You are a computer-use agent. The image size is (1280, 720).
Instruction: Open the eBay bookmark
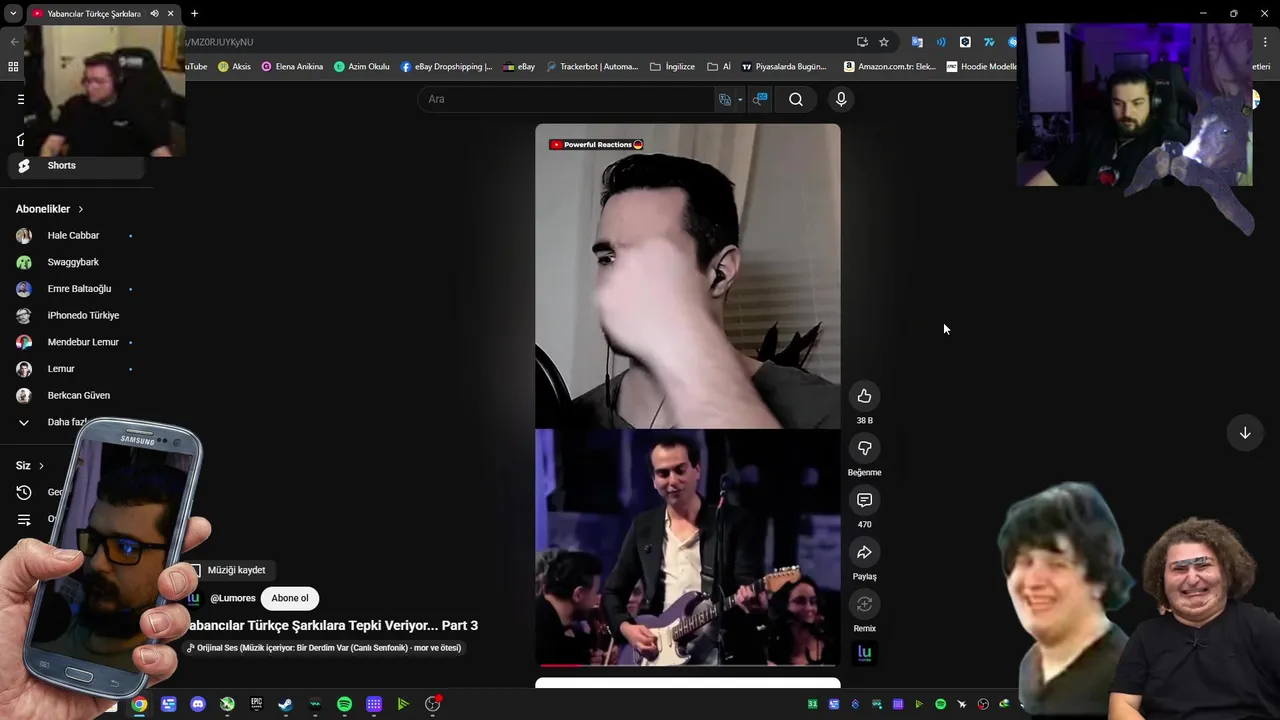click(x=519, y=67)
